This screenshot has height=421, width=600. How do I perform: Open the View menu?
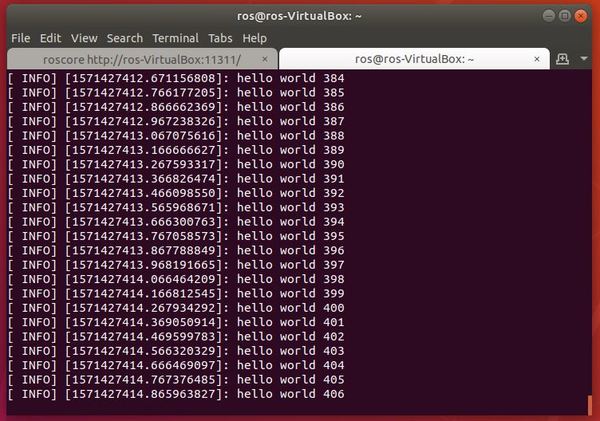point(84,38)
